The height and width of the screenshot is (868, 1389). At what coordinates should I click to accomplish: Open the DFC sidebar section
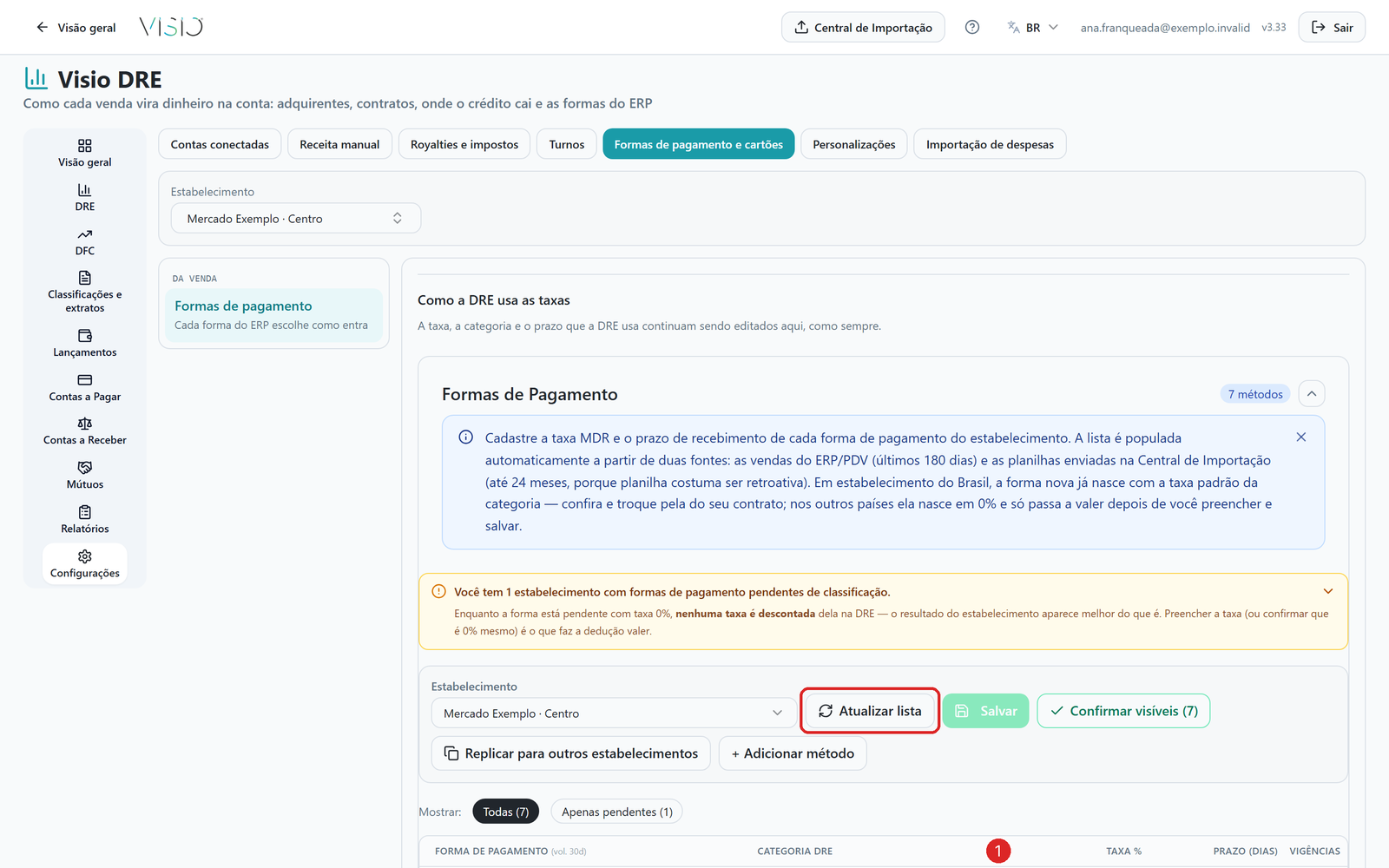85,241
